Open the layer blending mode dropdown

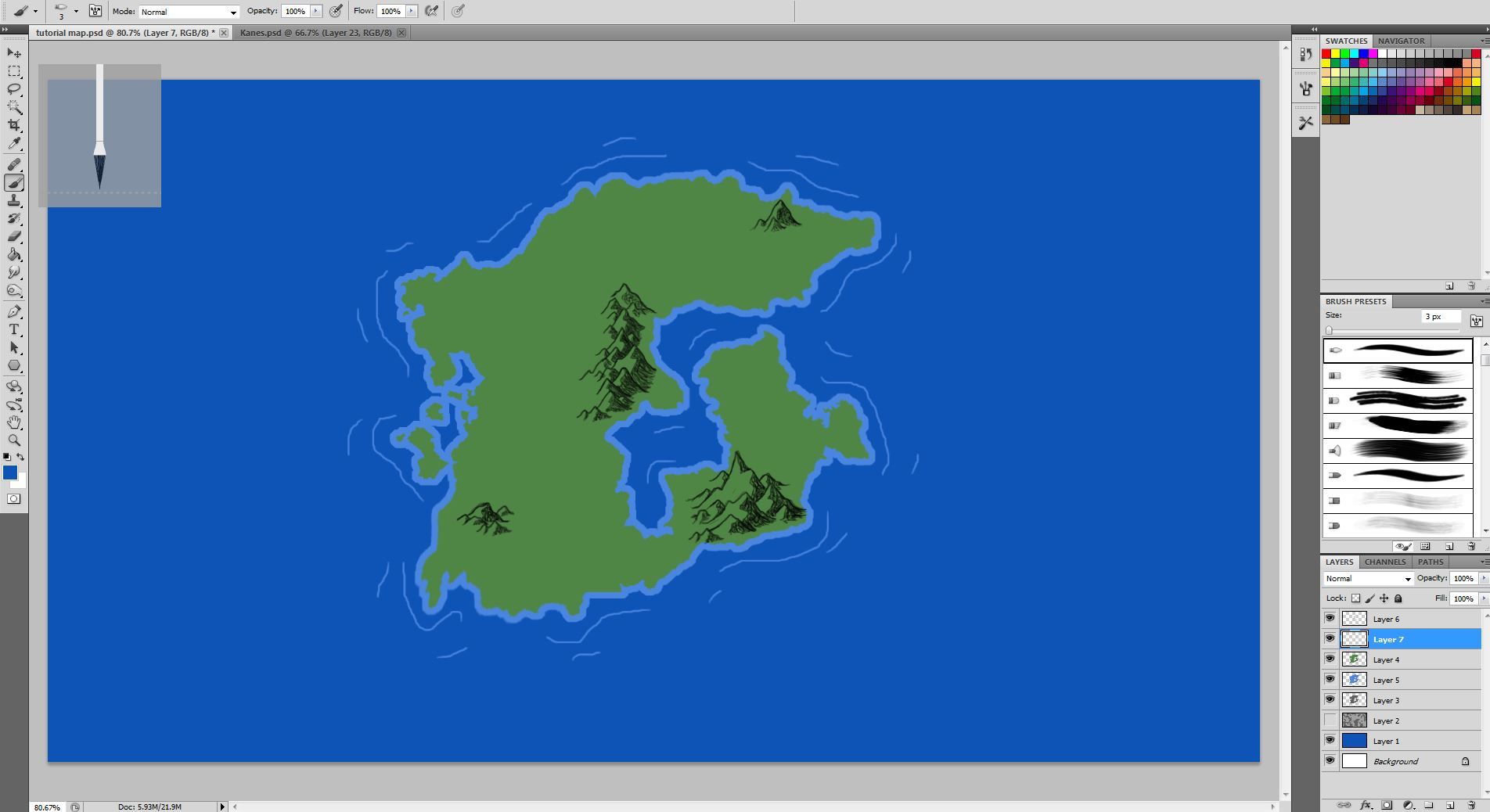1408,578
